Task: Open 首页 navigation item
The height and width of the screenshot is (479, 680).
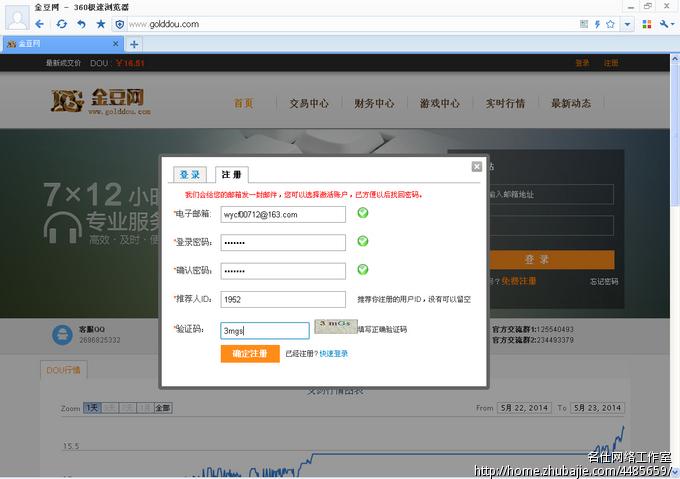Action: (243, 103)
